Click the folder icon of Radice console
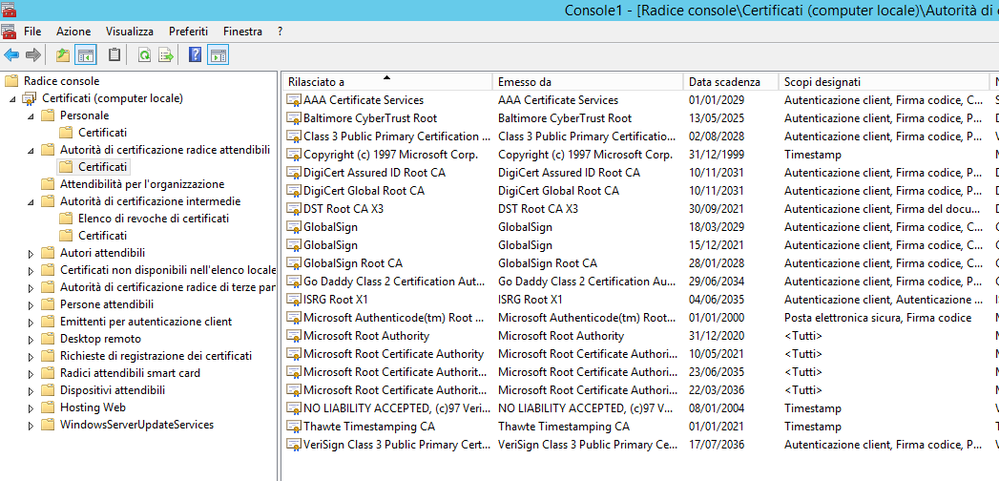999x481 pixels. tap(11, 81)
